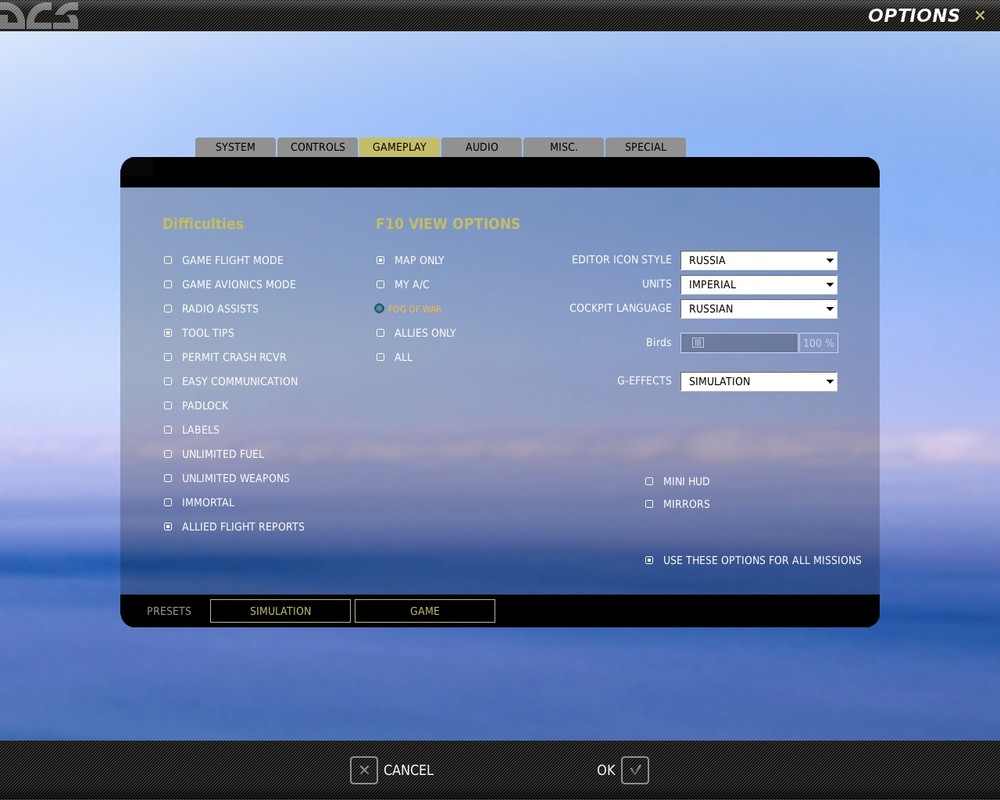Select My A/C view option
The width and height of the screenshot is (1000, 800).
[380, 285]
